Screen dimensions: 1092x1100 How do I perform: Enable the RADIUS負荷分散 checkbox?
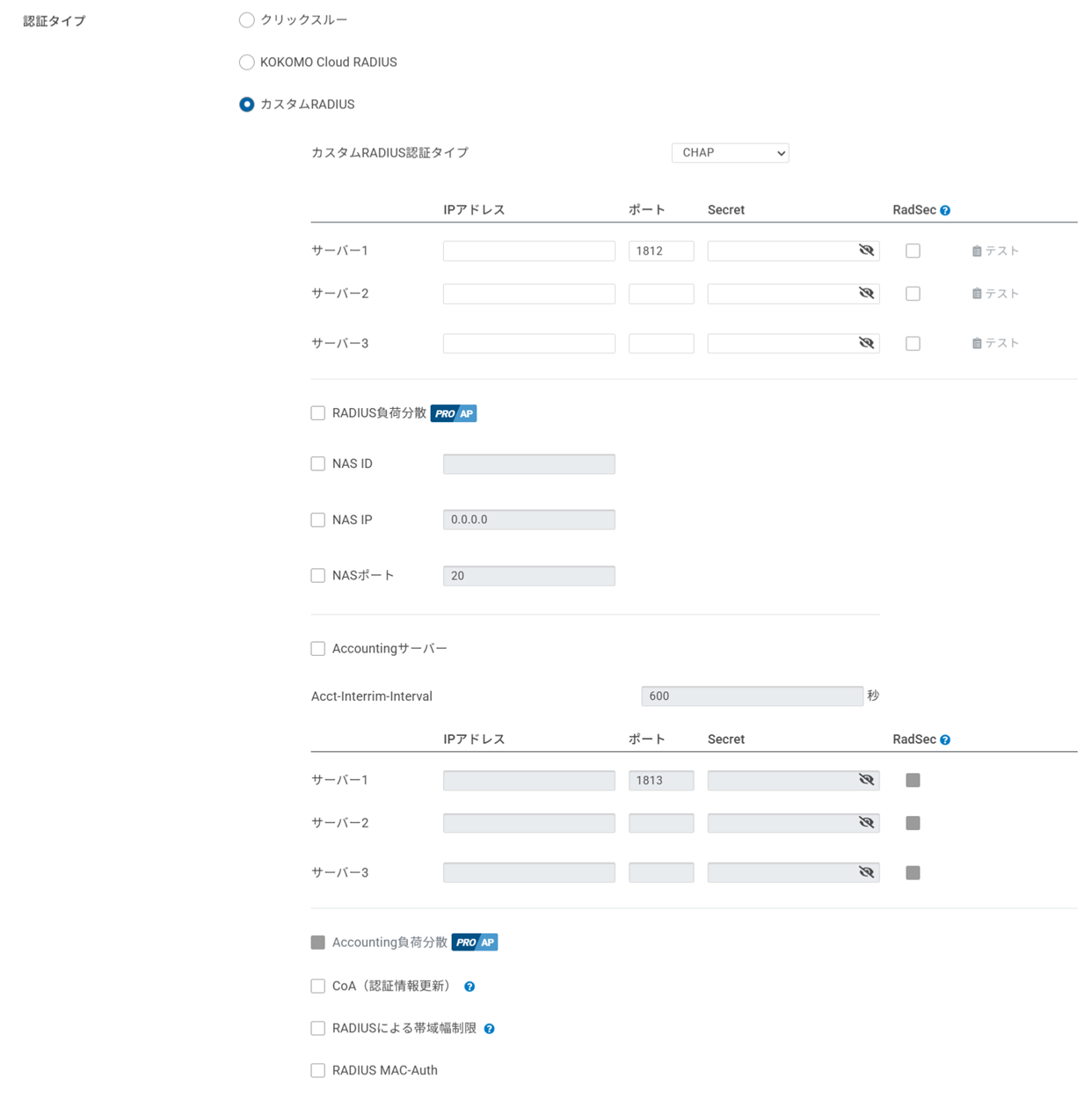318,413
